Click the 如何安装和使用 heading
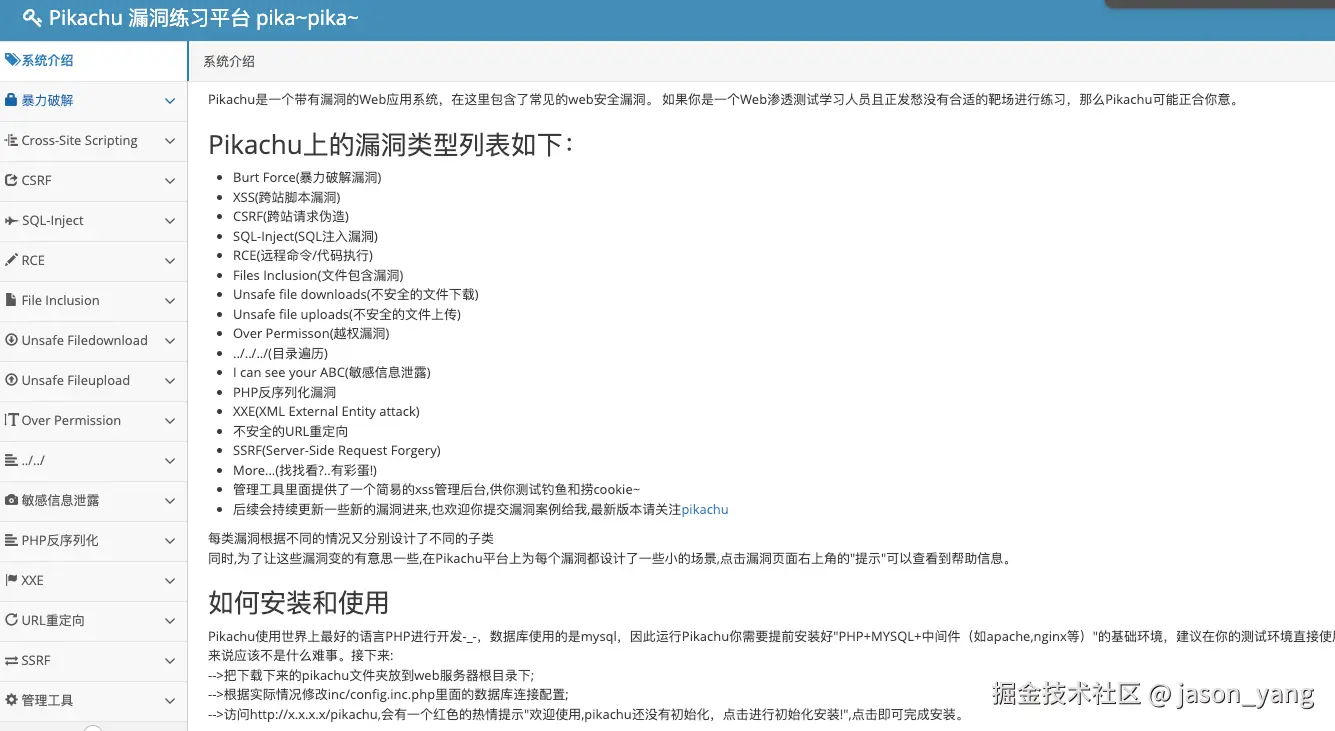1335x731 pixels. pyautogui.click(x=298, y=602)
